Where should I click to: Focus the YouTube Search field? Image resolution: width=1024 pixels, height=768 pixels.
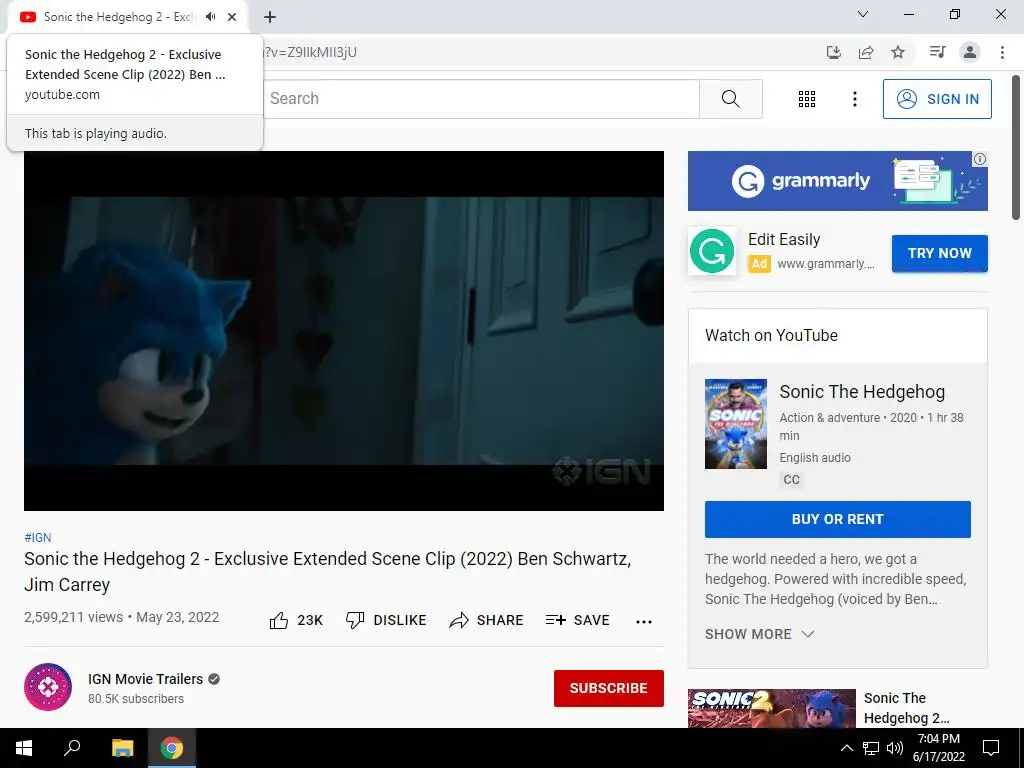click(481, 99)
